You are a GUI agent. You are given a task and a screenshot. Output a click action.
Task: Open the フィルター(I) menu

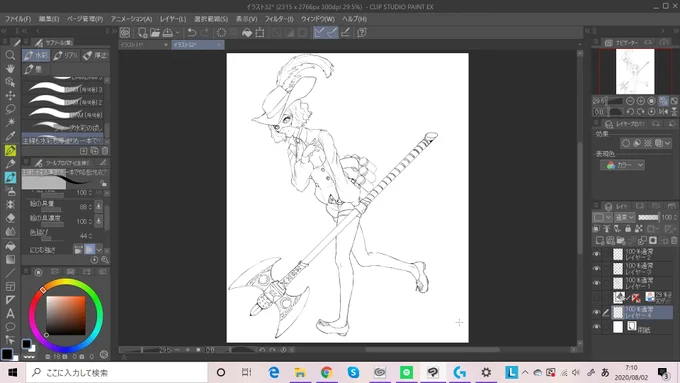coord(279,19)
